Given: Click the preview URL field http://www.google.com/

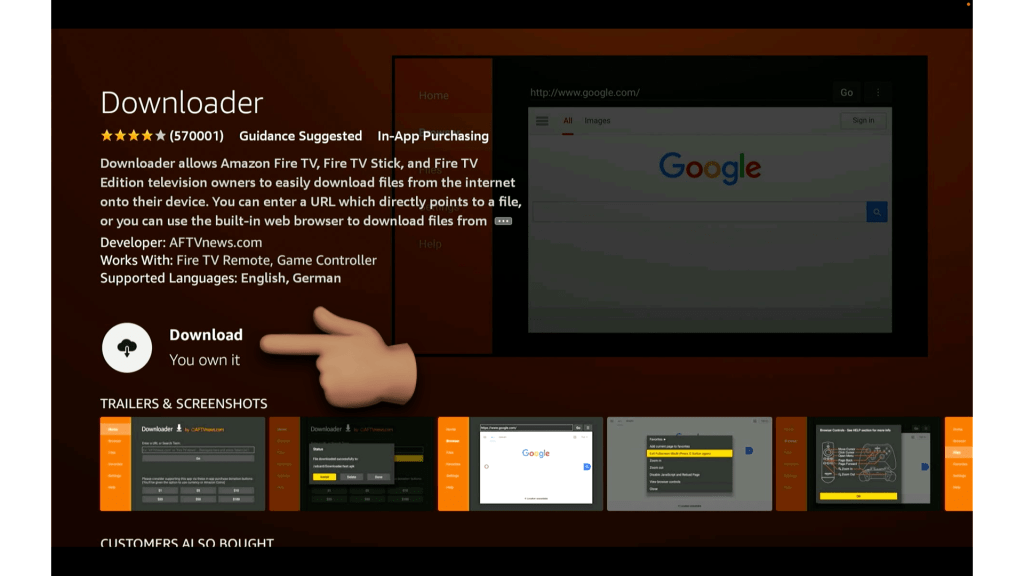Looking at the screenshot, I should [584, 93].
